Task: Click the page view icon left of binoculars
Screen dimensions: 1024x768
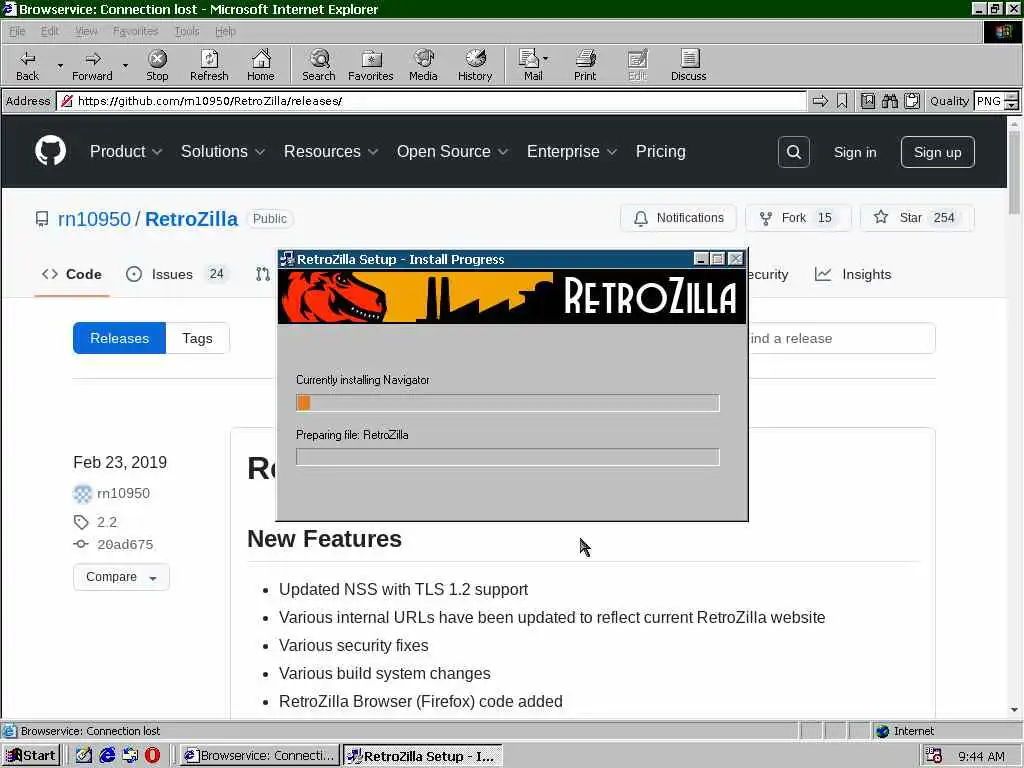Action: pos(867,101)
